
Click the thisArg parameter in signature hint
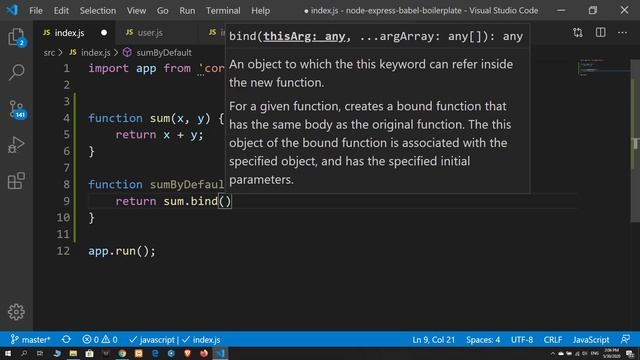304,36
